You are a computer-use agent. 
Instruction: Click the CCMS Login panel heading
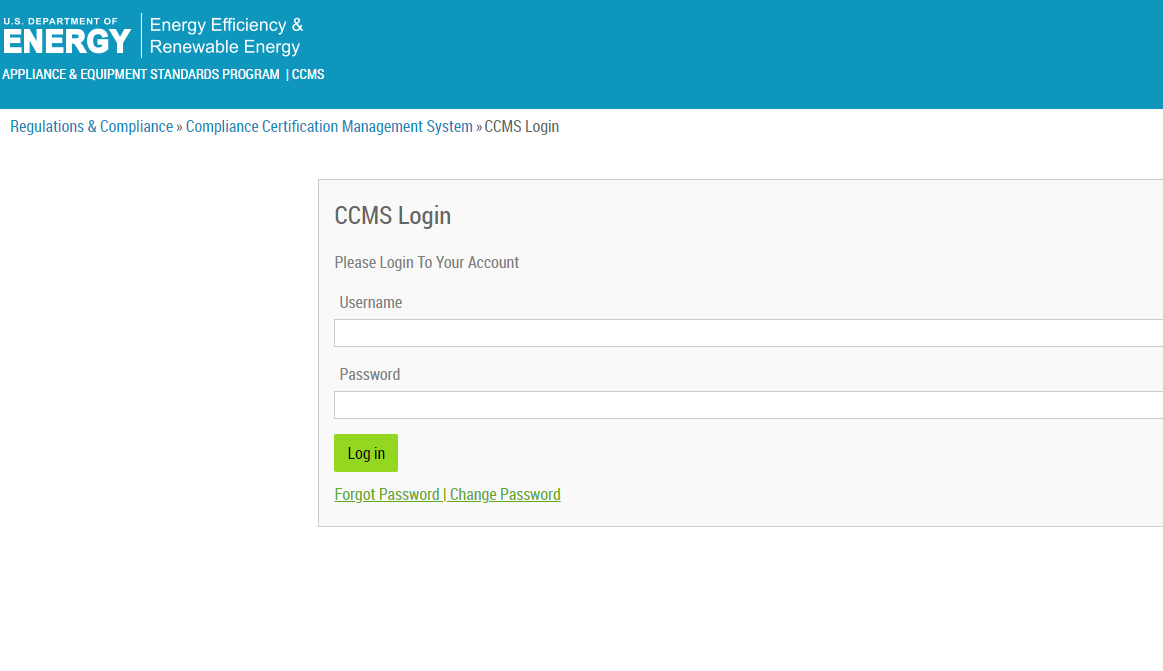click(392, 216)
